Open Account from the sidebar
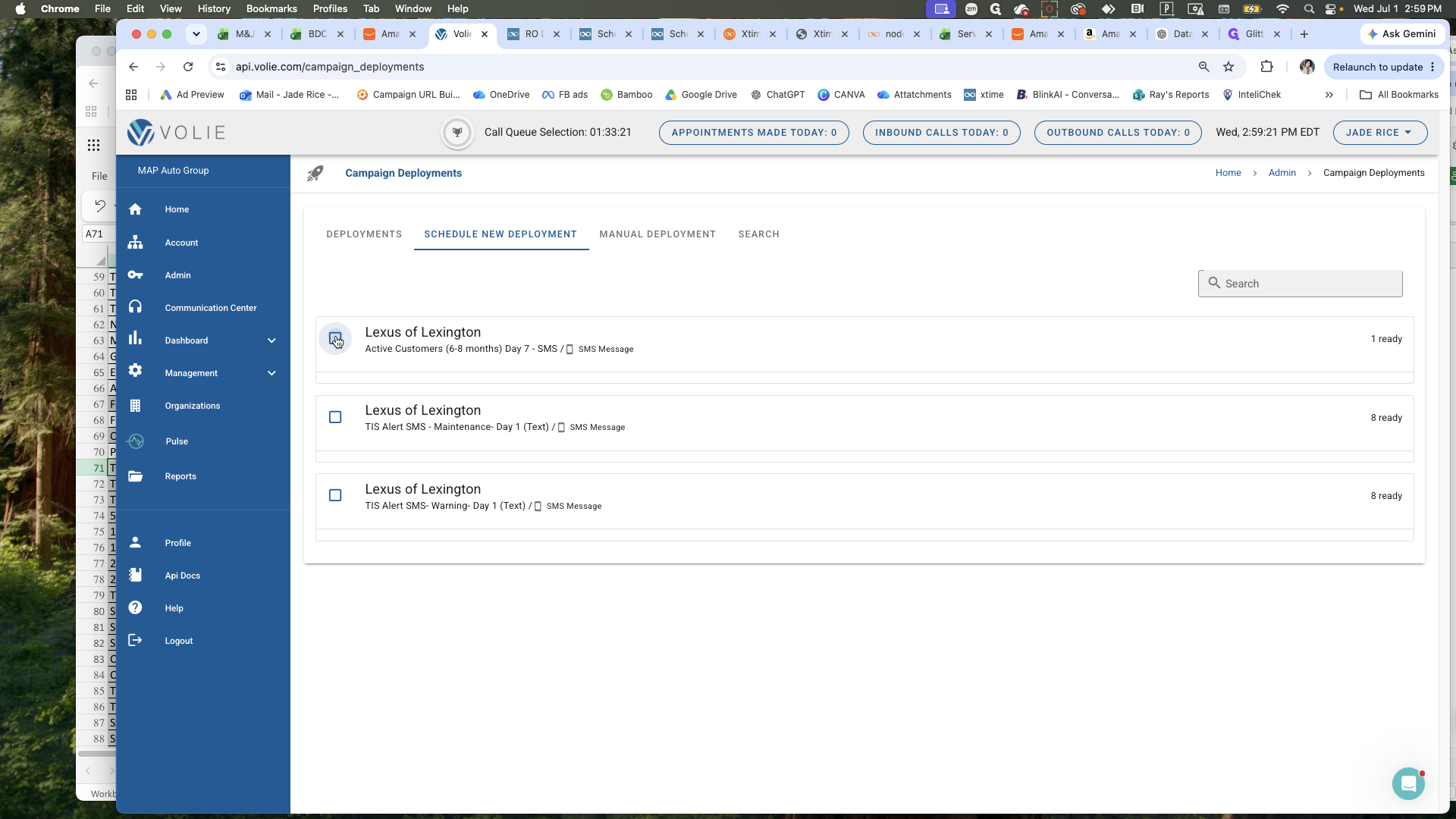 [181, 243]
